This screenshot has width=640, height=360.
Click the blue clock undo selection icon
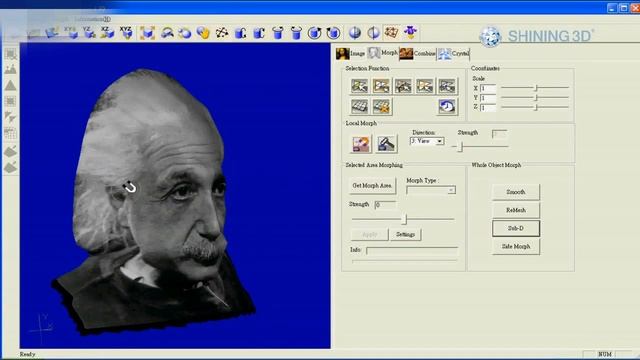447,107
